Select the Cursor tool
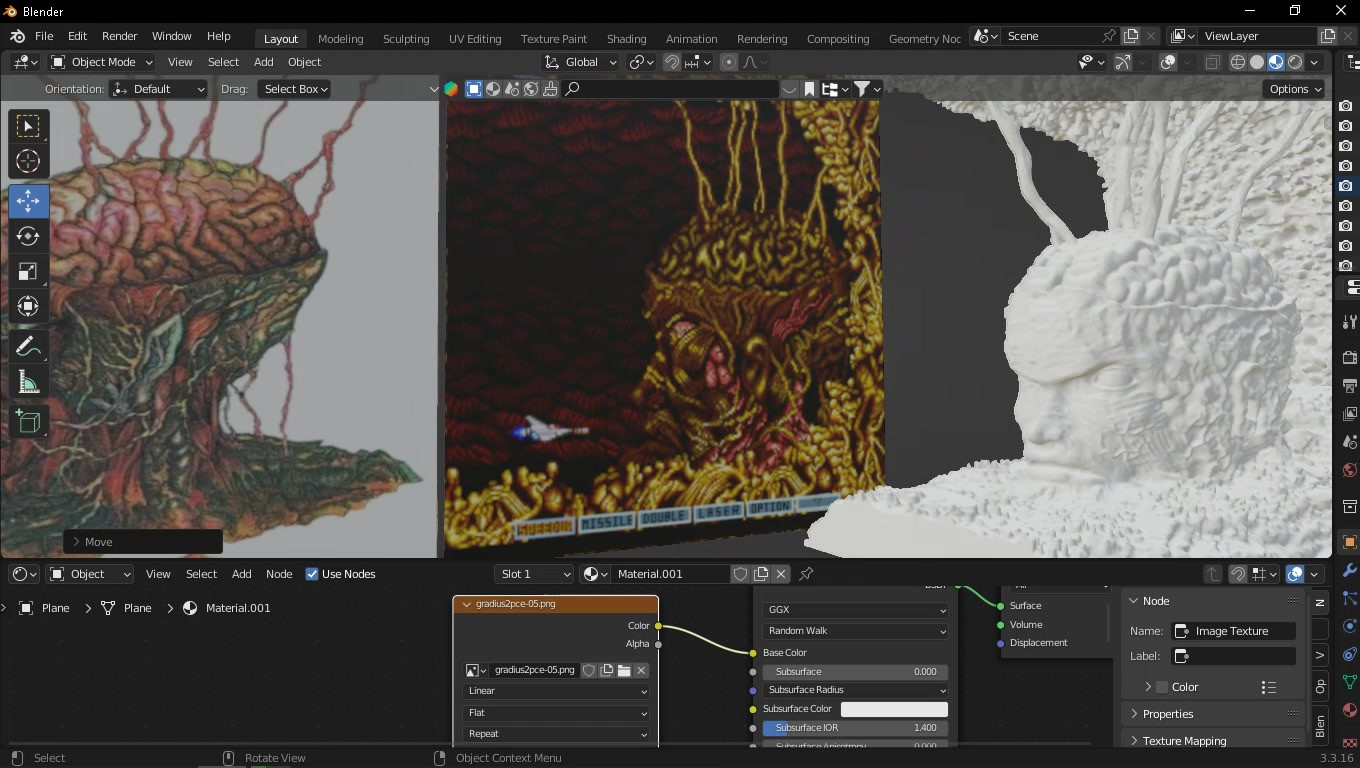The image size is (1360, 768). point(28,161)
